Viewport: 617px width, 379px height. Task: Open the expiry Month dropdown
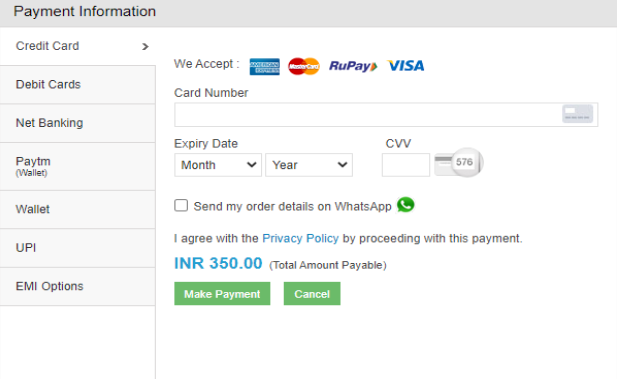[218, 165]
